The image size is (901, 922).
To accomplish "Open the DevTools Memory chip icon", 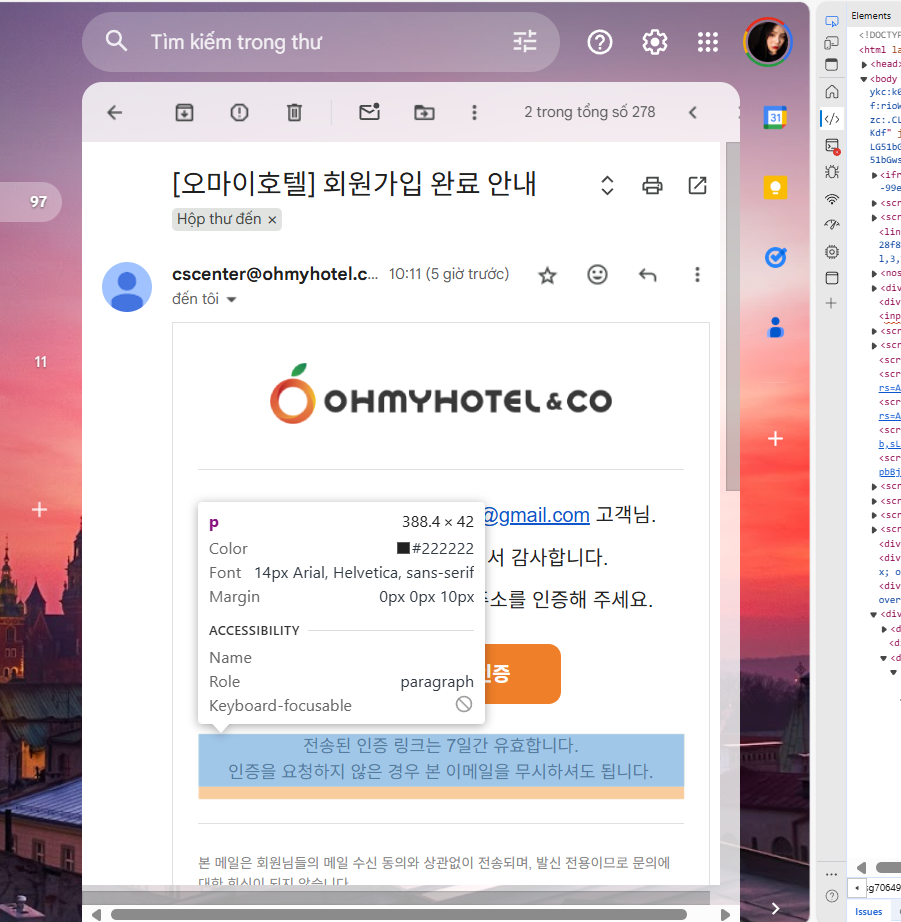I will coord(832,252).
